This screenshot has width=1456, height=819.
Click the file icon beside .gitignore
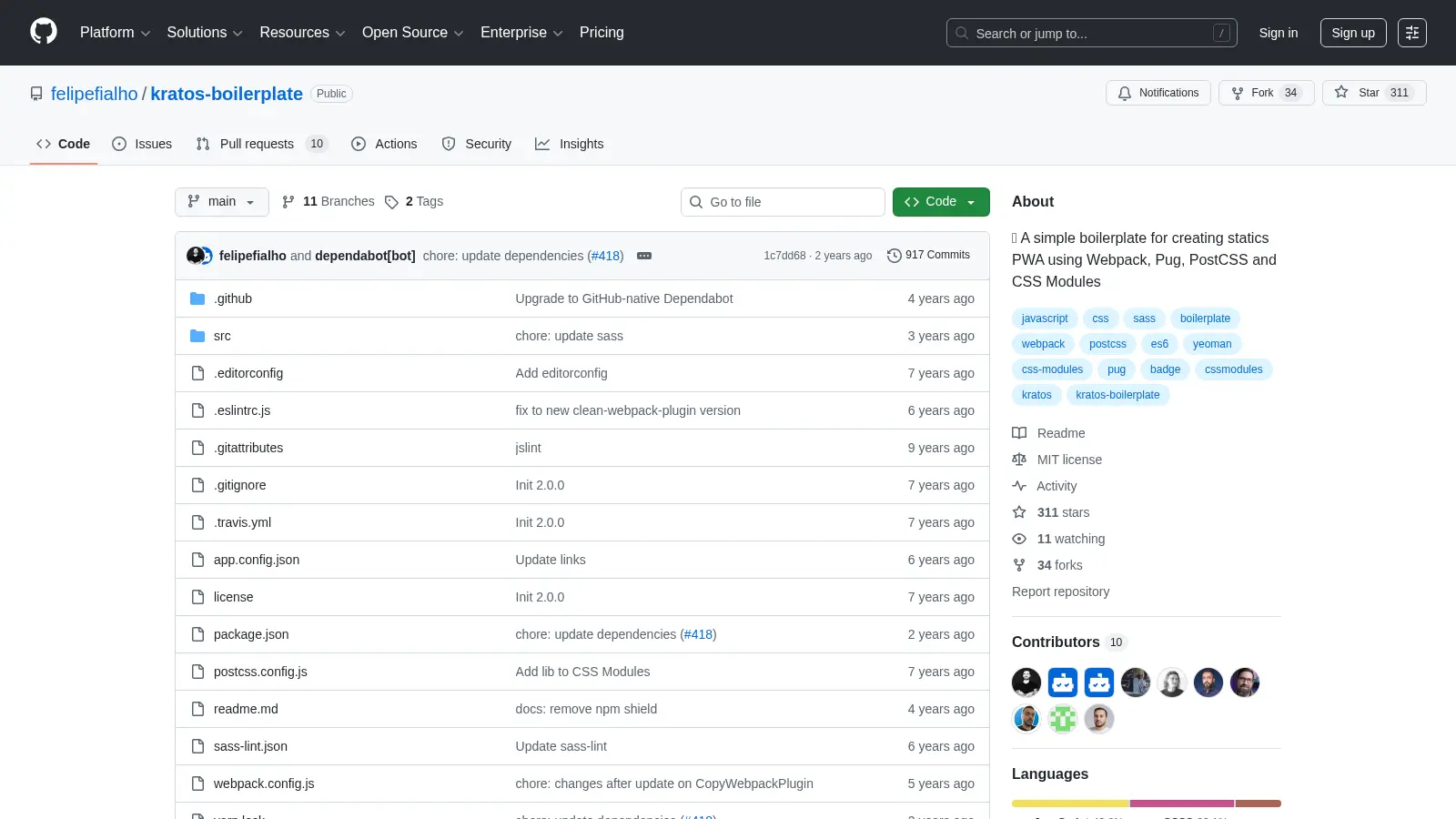pos(197,485)
